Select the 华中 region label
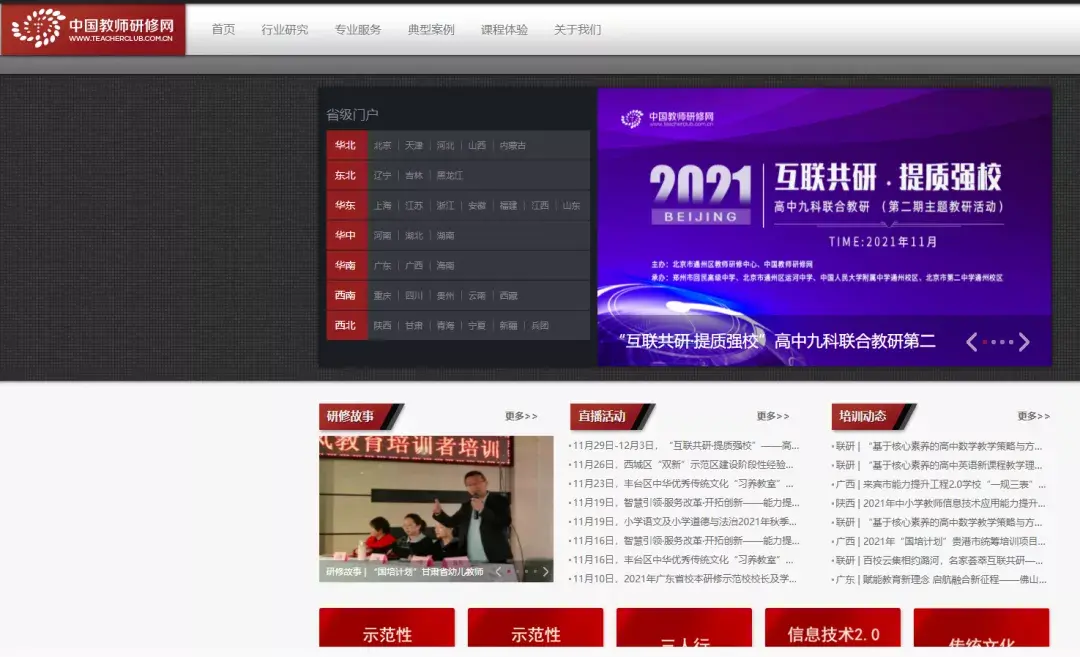Screen dimensions: 1080x657 coord(346,236)
